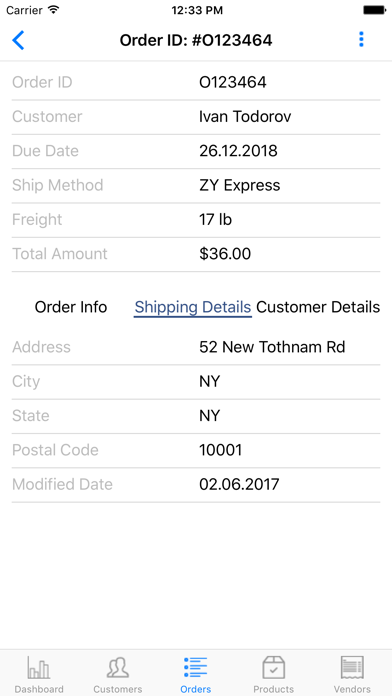Go to Customers via people icon
The width and height of the screenshot is (392, 696).
pyautogui.click(x=118, y=668)
